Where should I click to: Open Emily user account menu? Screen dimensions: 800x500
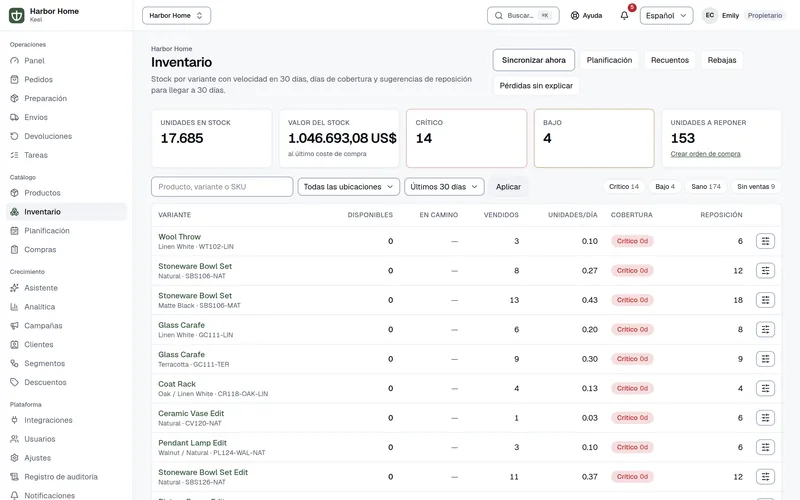tap(744, 15)
